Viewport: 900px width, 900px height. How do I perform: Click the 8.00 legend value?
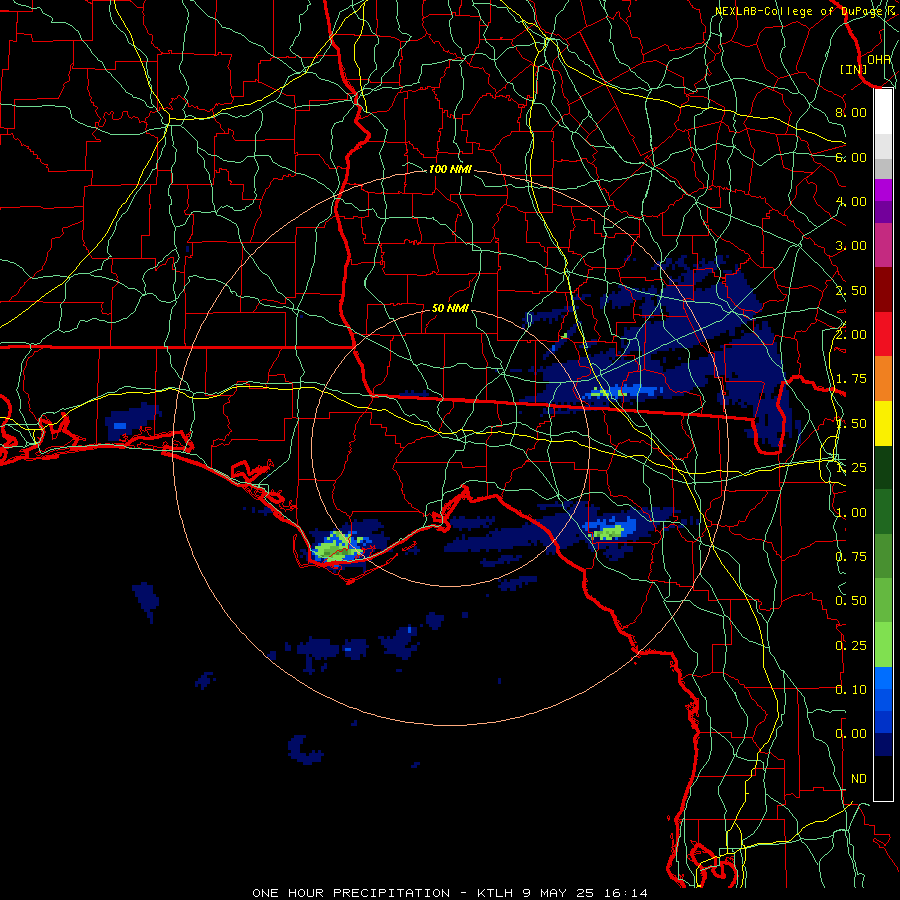tap(851, 112)
